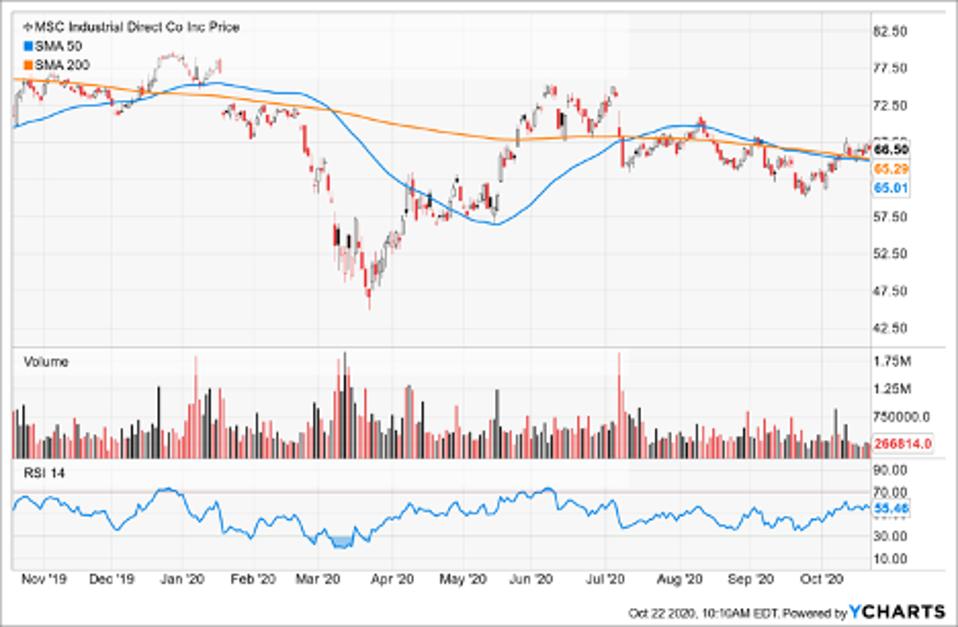Click the shaded oversold RSI dip below 30
The width and height of the screenshot is (958, 627).
coord(342,541)
